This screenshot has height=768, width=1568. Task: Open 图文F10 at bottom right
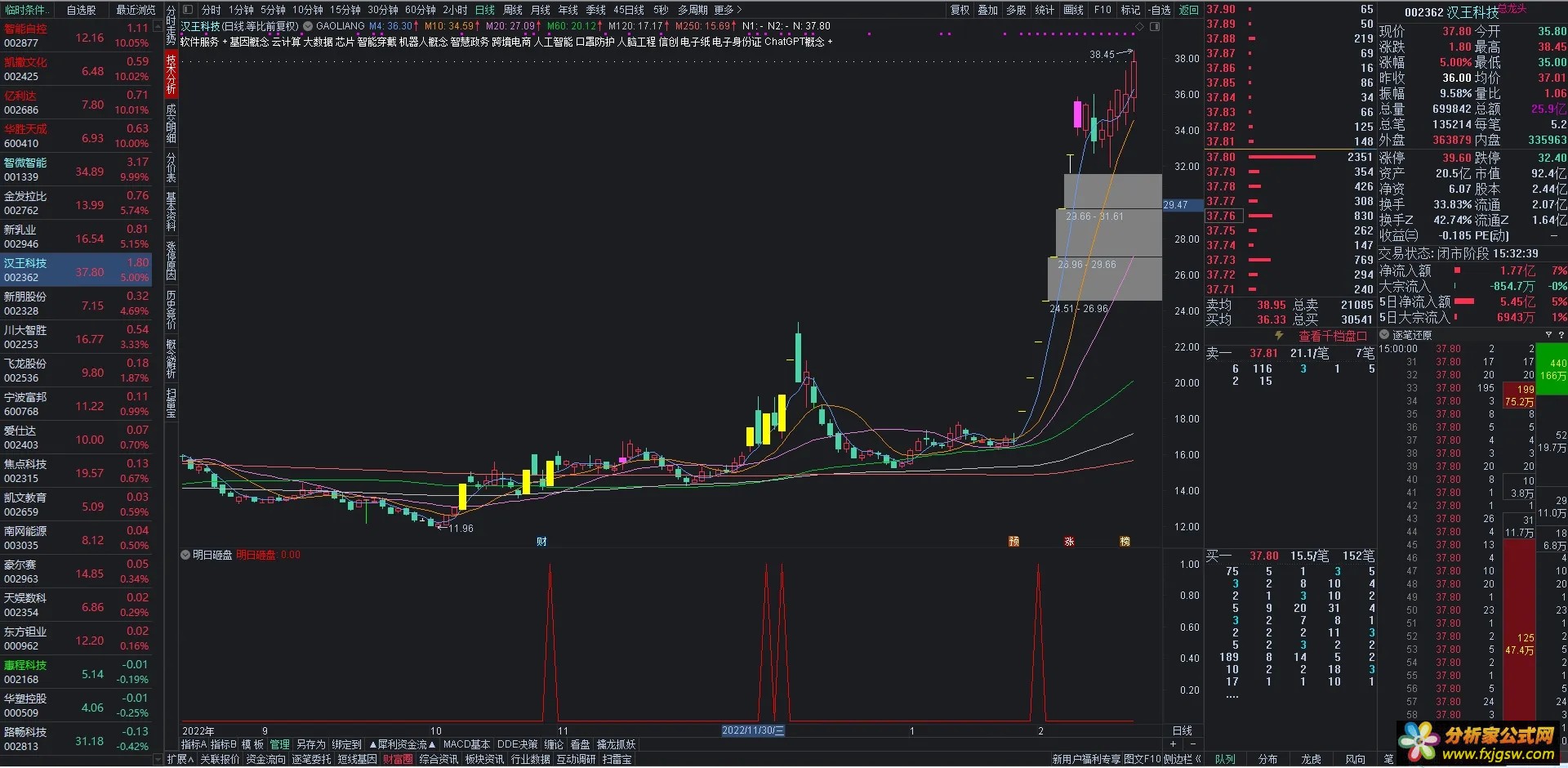coord(1142,759)
